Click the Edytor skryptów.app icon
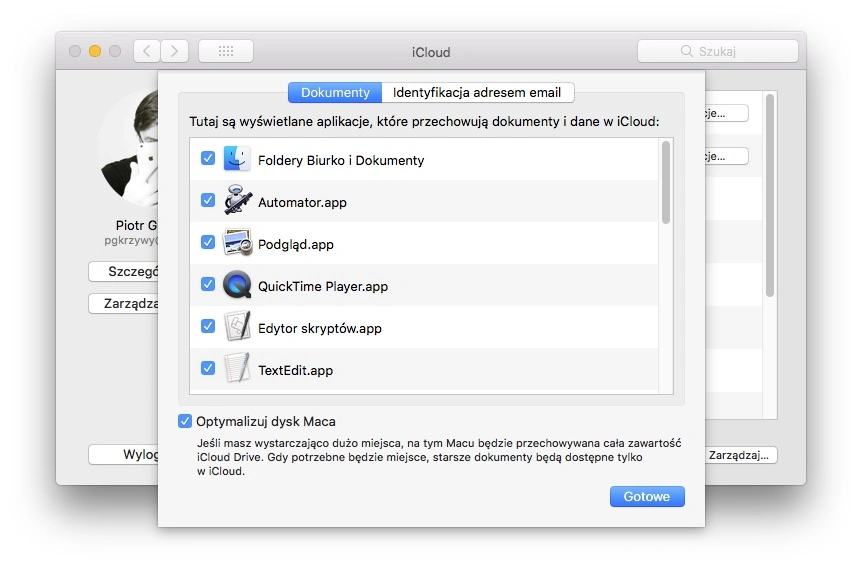The width and height of the screenshot is (862, 565). click(x=237, y=326)
